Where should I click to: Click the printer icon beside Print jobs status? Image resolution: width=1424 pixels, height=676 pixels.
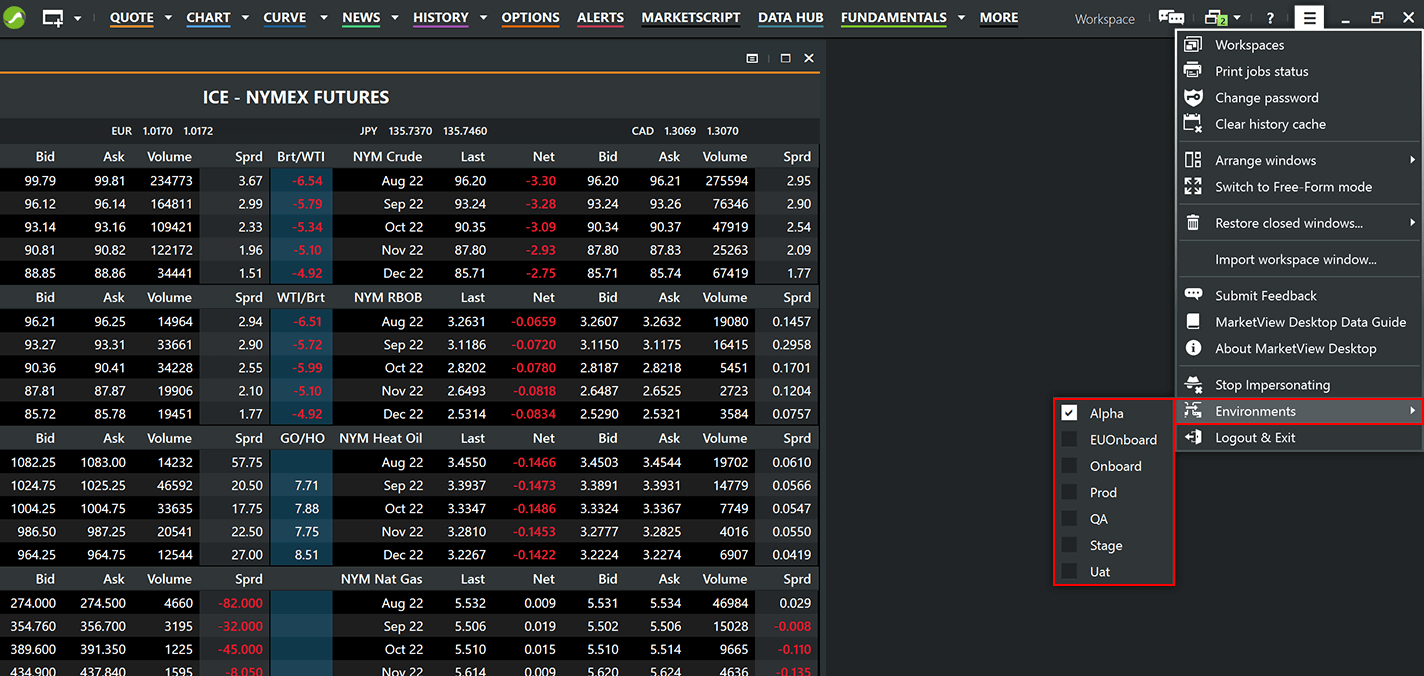1193,71
